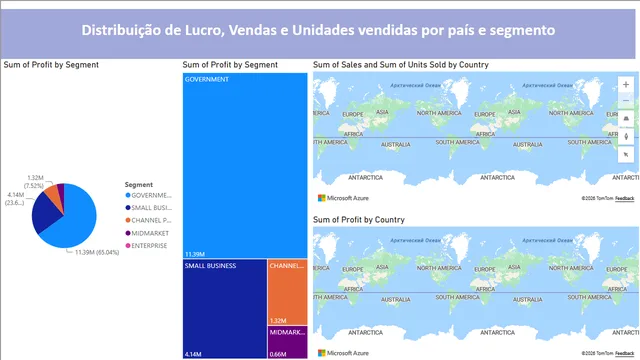Click the 1.32M value in treemap
The height and width of the screenshot is (360, 640).
click(x=278, y=321)
